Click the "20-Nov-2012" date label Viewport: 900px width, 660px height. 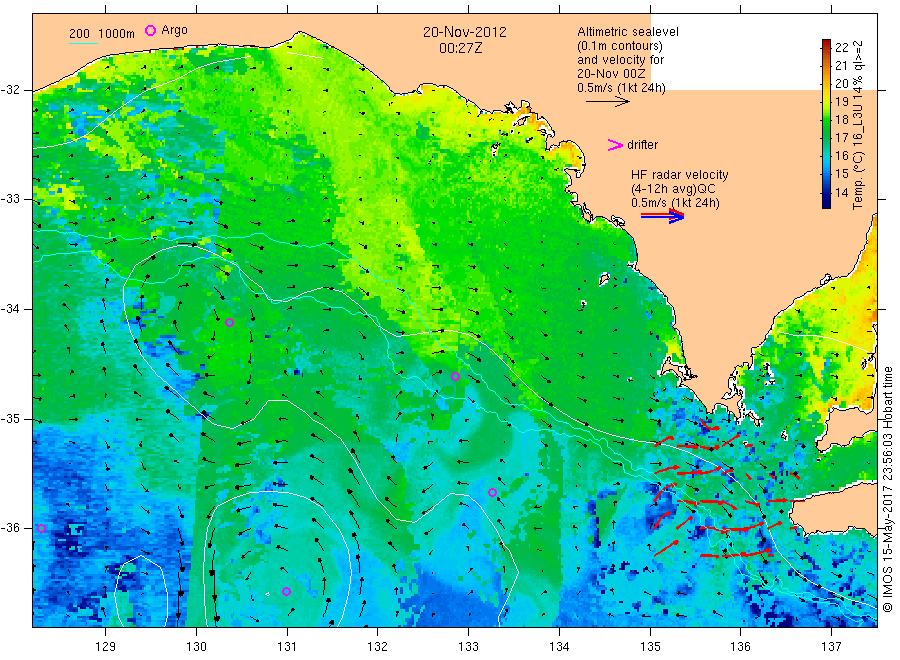pos(465,32)
